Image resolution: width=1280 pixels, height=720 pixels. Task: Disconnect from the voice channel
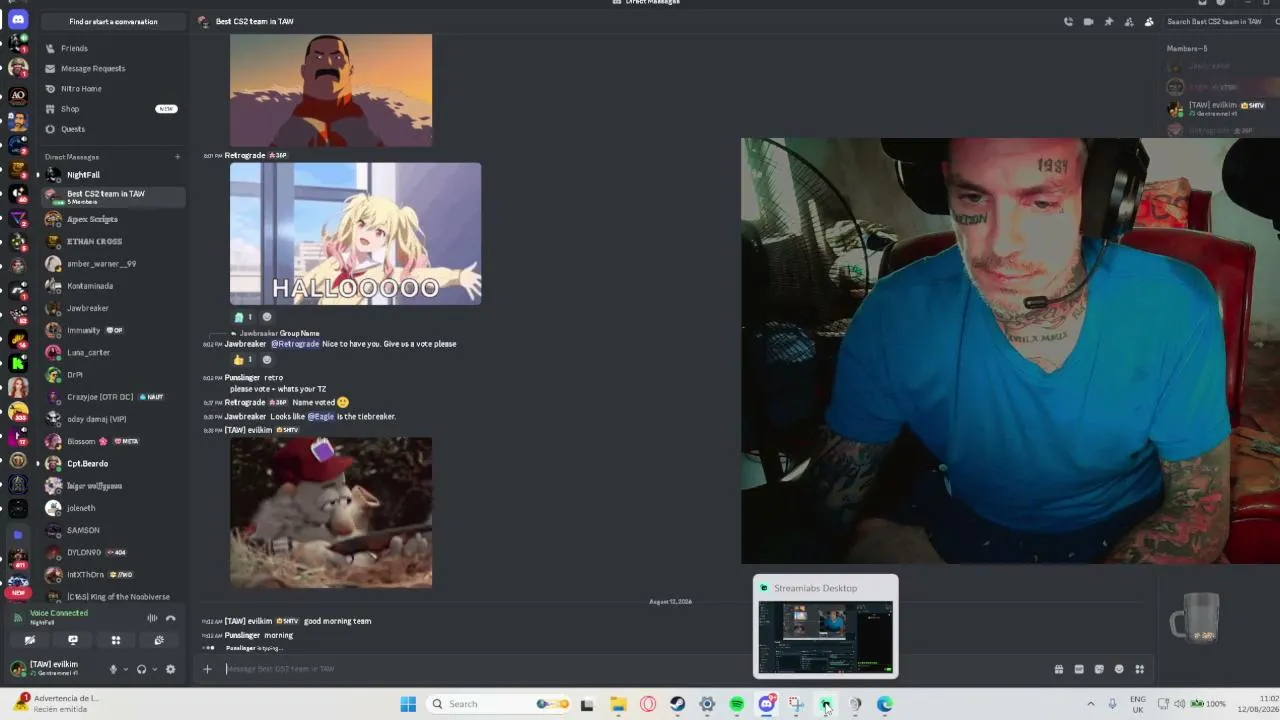coord(171,618)
